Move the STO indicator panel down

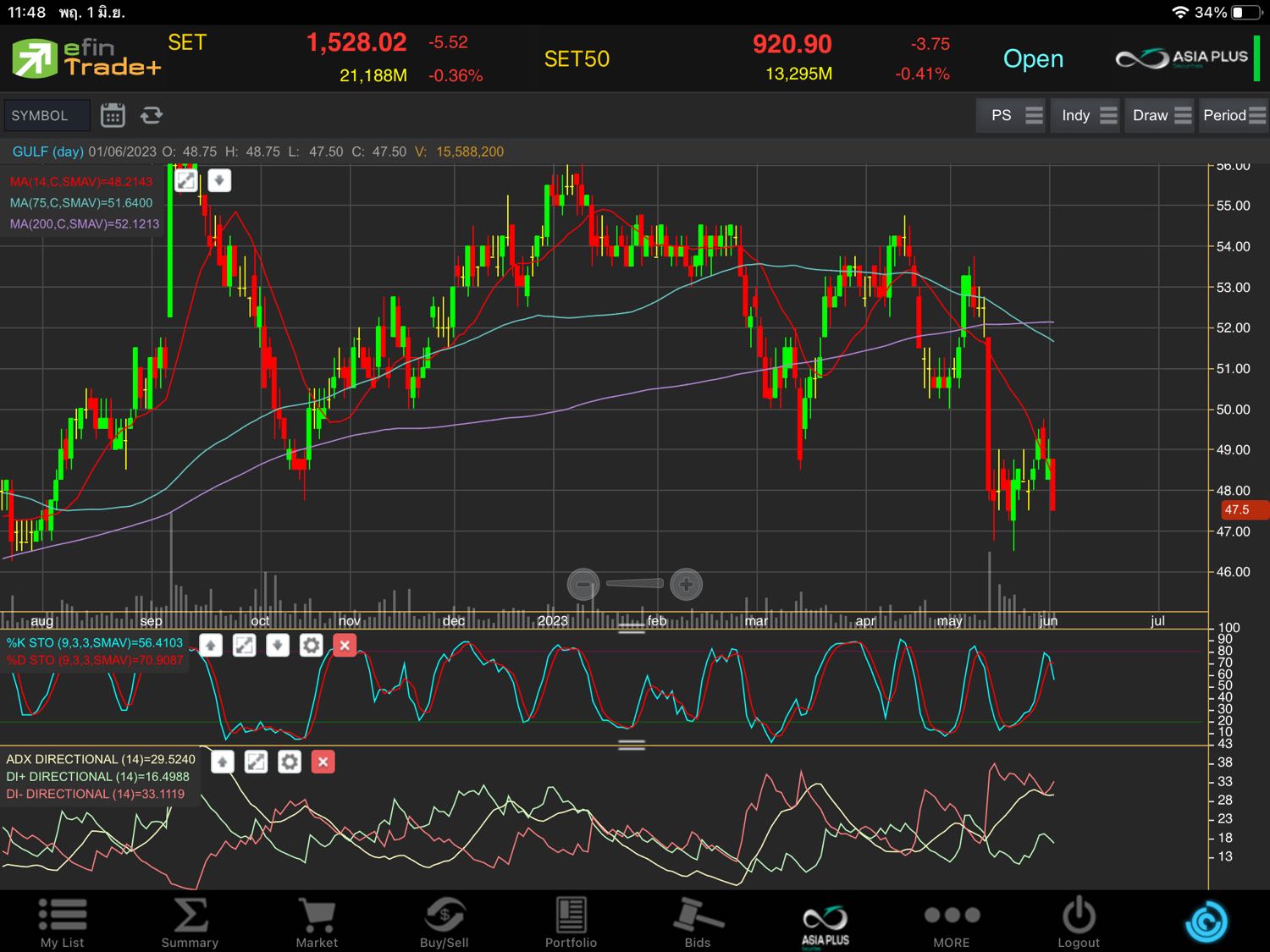(278, 646)
